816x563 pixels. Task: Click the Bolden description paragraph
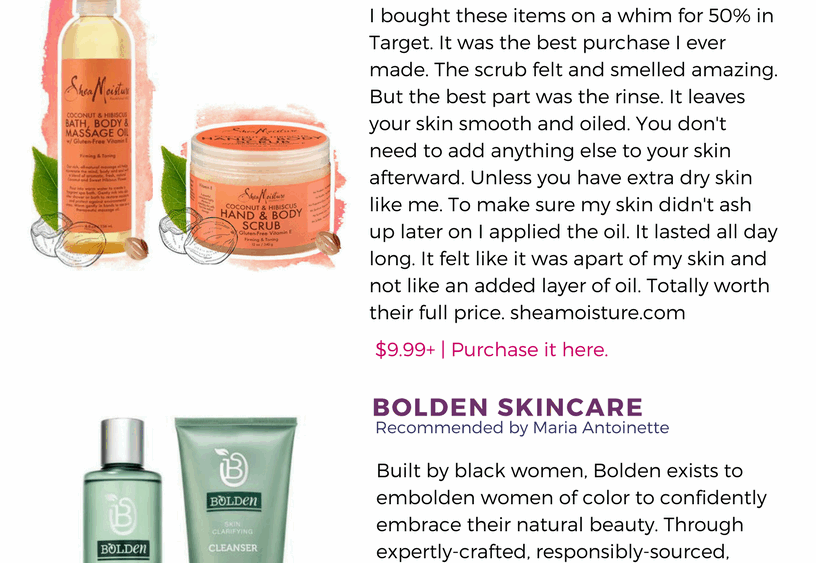click(x=571, y=511)
